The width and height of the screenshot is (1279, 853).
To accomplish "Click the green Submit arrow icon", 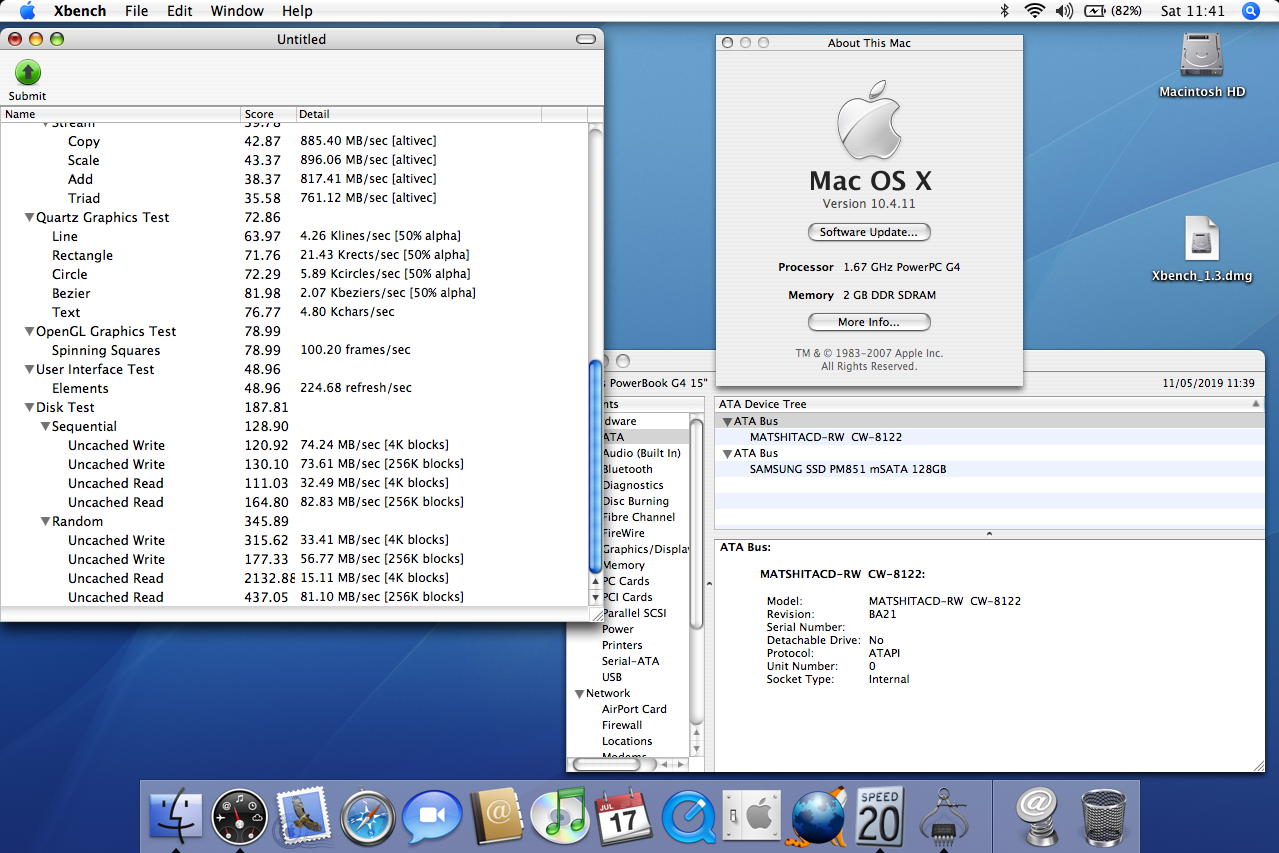I will [x=27, y=73].
